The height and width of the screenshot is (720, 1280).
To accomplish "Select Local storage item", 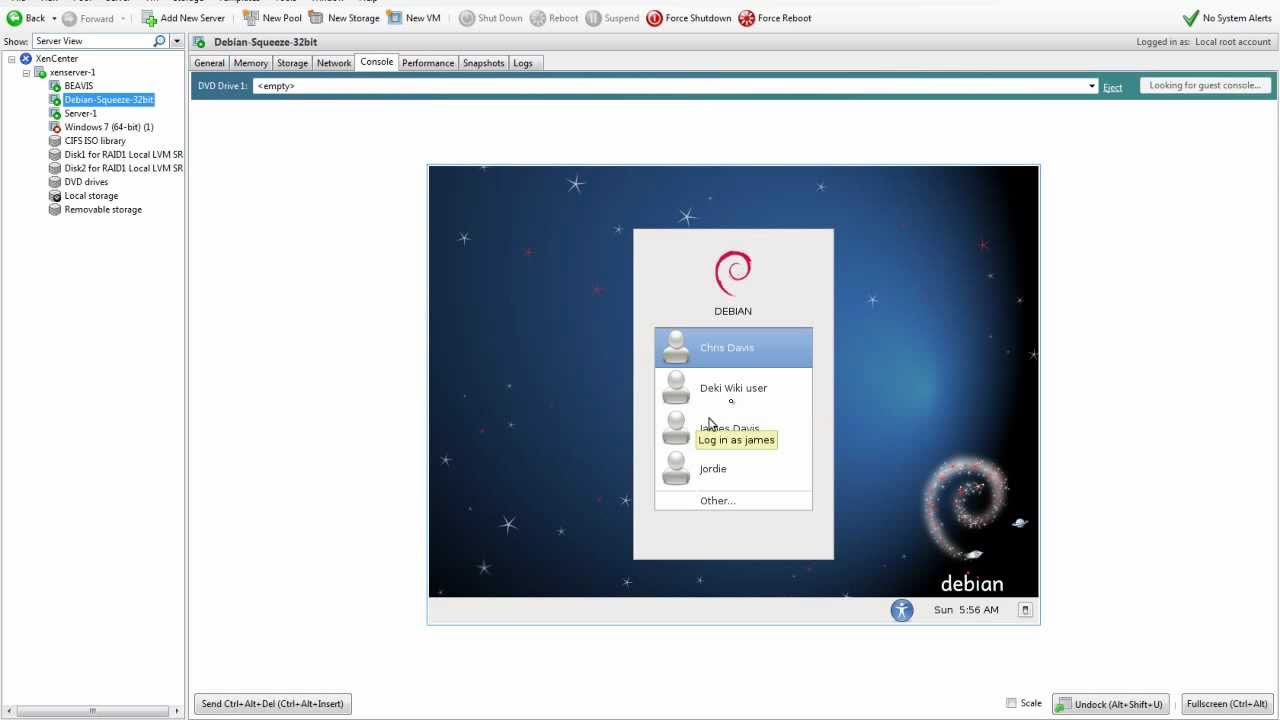I will 90,196.
